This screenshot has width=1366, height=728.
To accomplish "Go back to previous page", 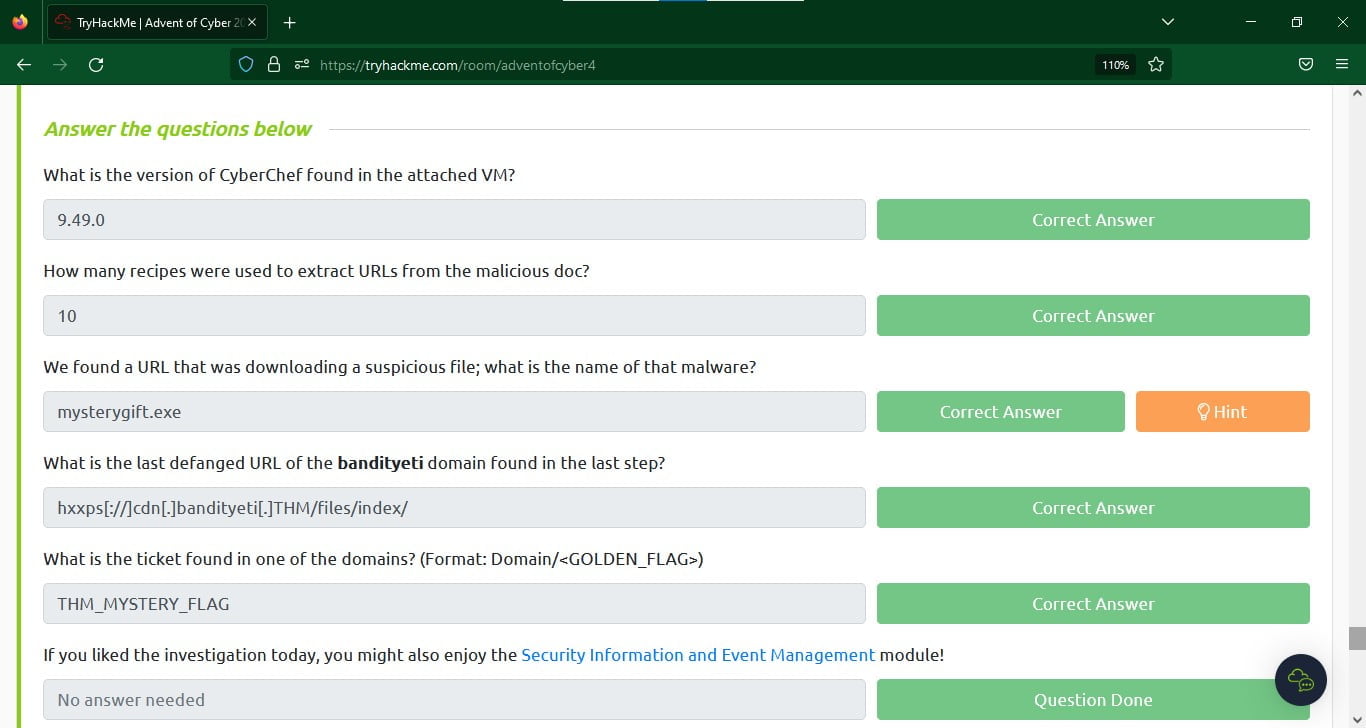I will point(24,64).
